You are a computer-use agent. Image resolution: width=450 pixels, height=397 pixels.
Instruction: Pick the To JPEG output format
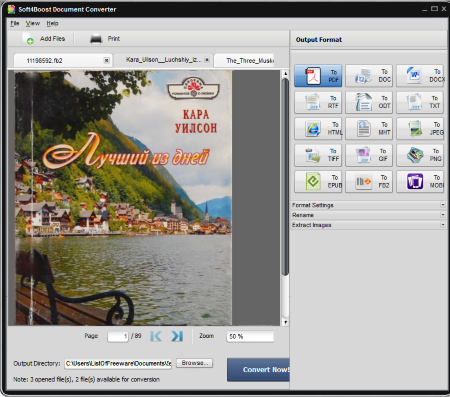tap(420, 129)
